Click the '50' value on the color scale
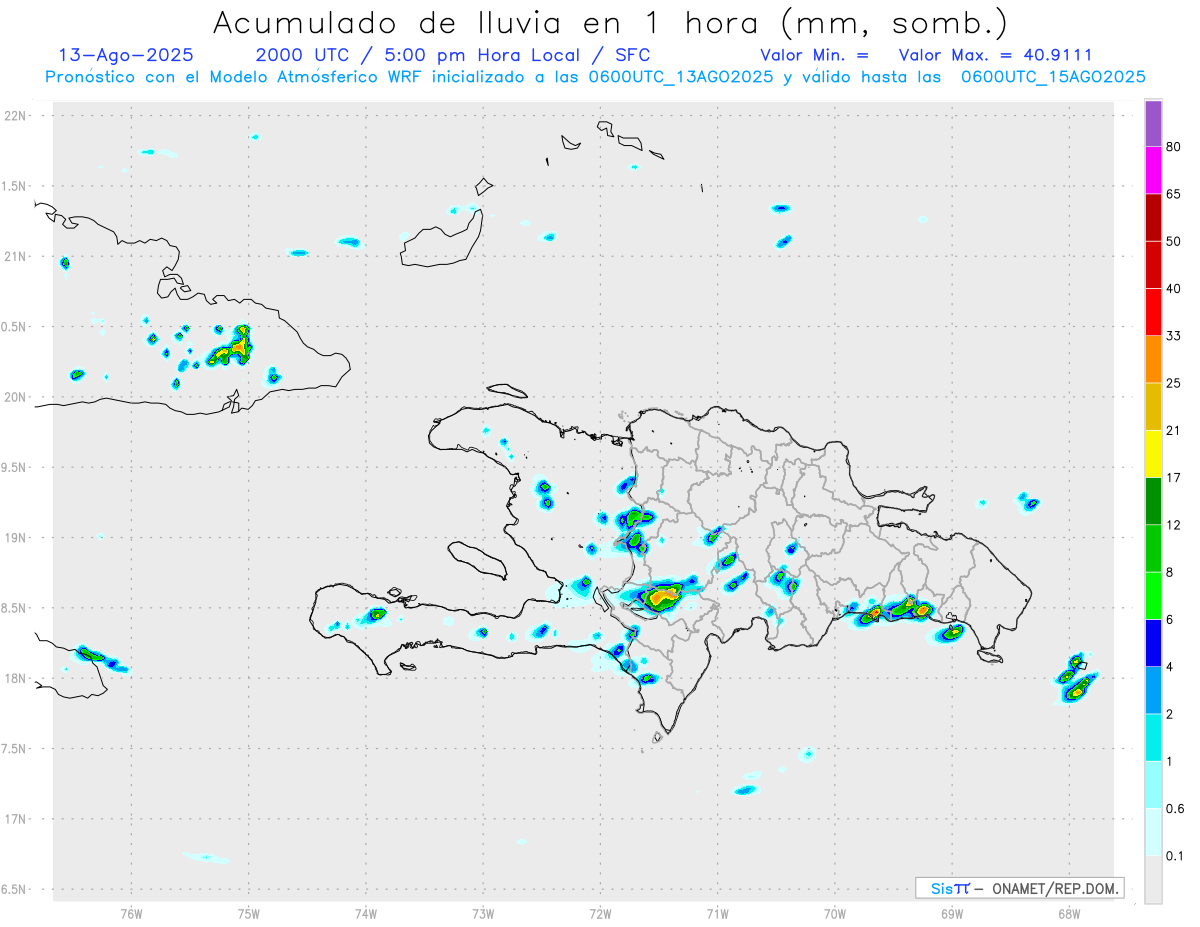1200x927 pixels. (x=1174, y=242)
